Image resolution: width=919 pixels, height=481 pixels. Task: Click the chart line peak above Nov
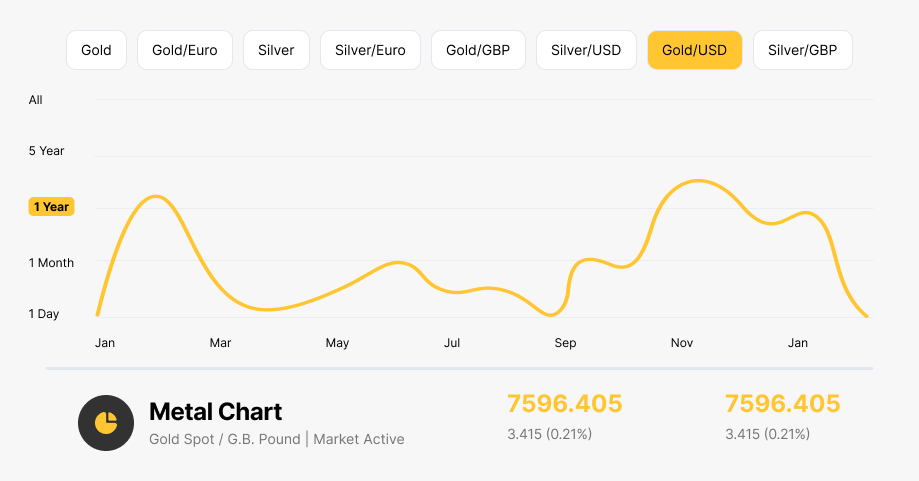coord(696,181)
